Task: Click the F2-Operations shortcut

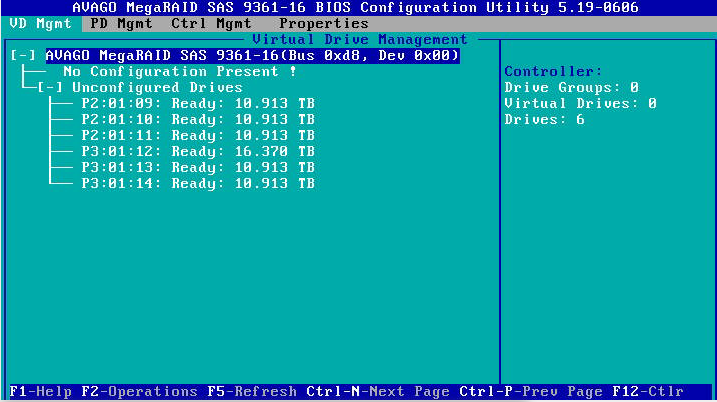Action: click(139, 392)
